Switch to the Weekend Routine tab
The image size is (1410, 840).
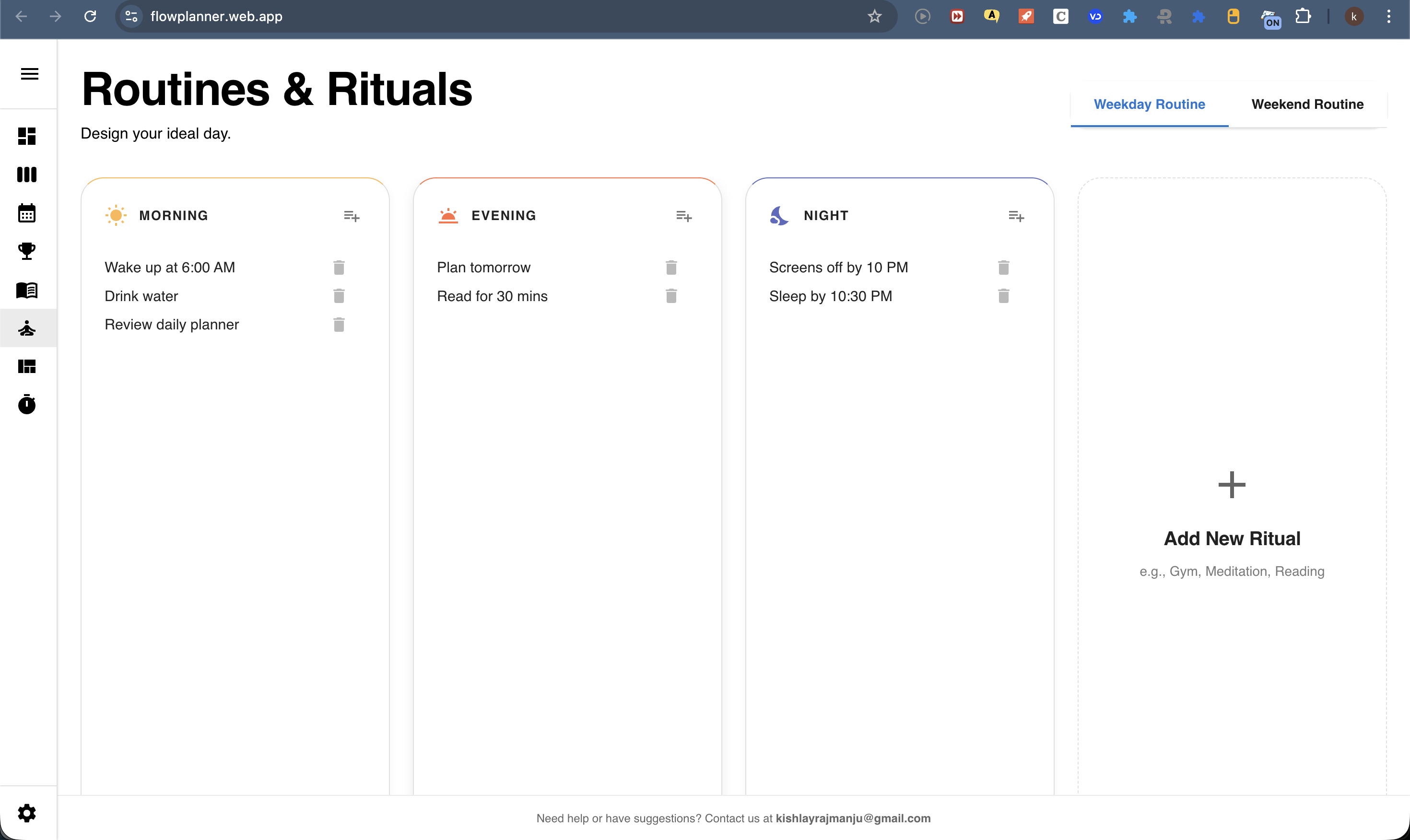pyautogui.click(x=1307, y=104)
